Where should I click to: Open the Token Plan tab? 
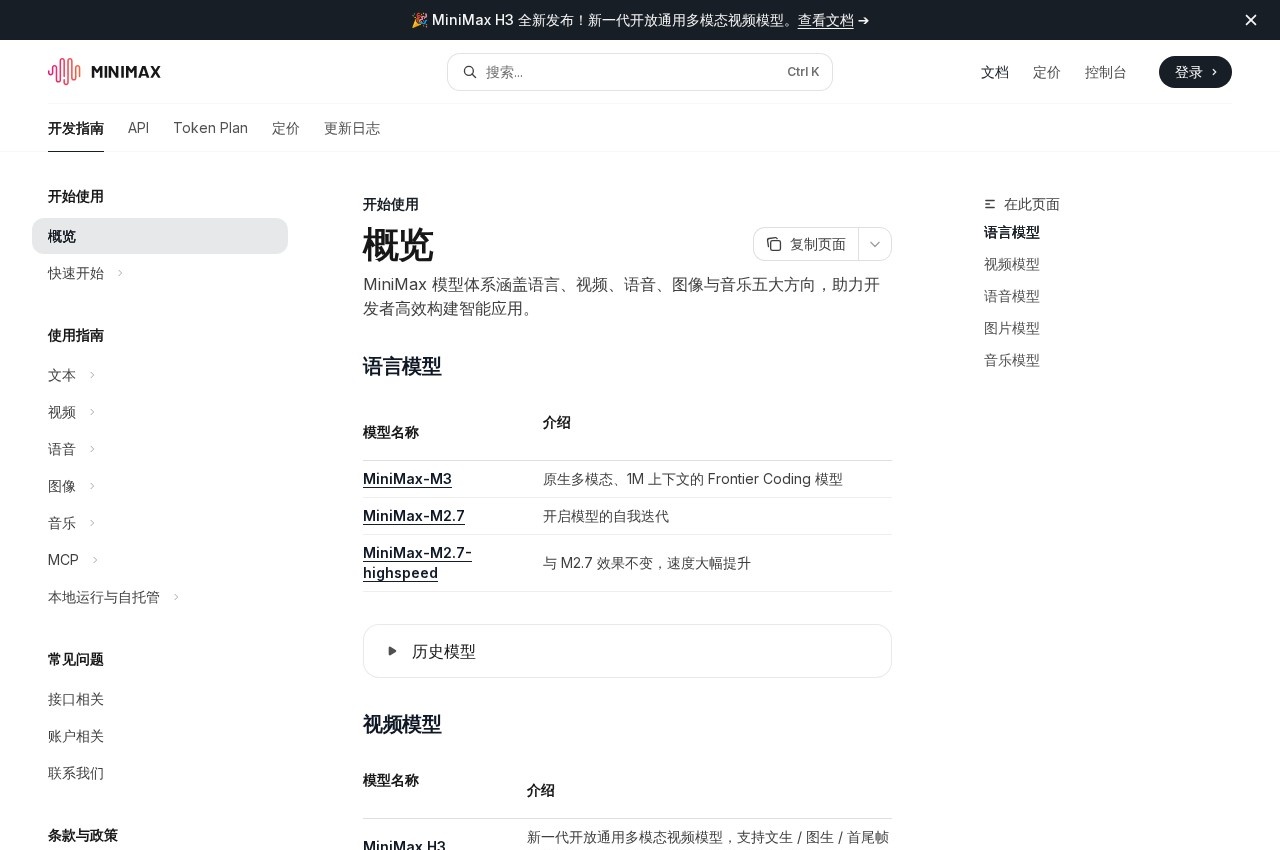point(210,128)
